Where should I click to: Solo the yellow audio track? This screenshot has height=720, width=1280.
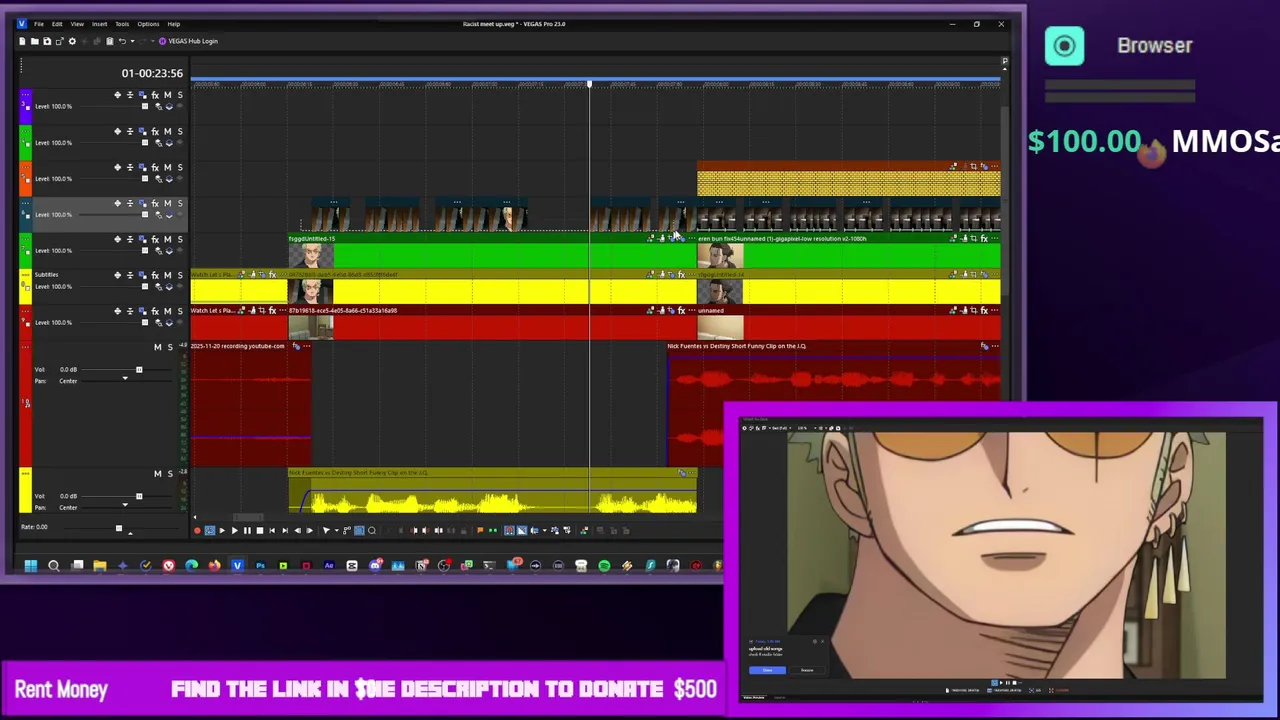click(x=169, y=473)
